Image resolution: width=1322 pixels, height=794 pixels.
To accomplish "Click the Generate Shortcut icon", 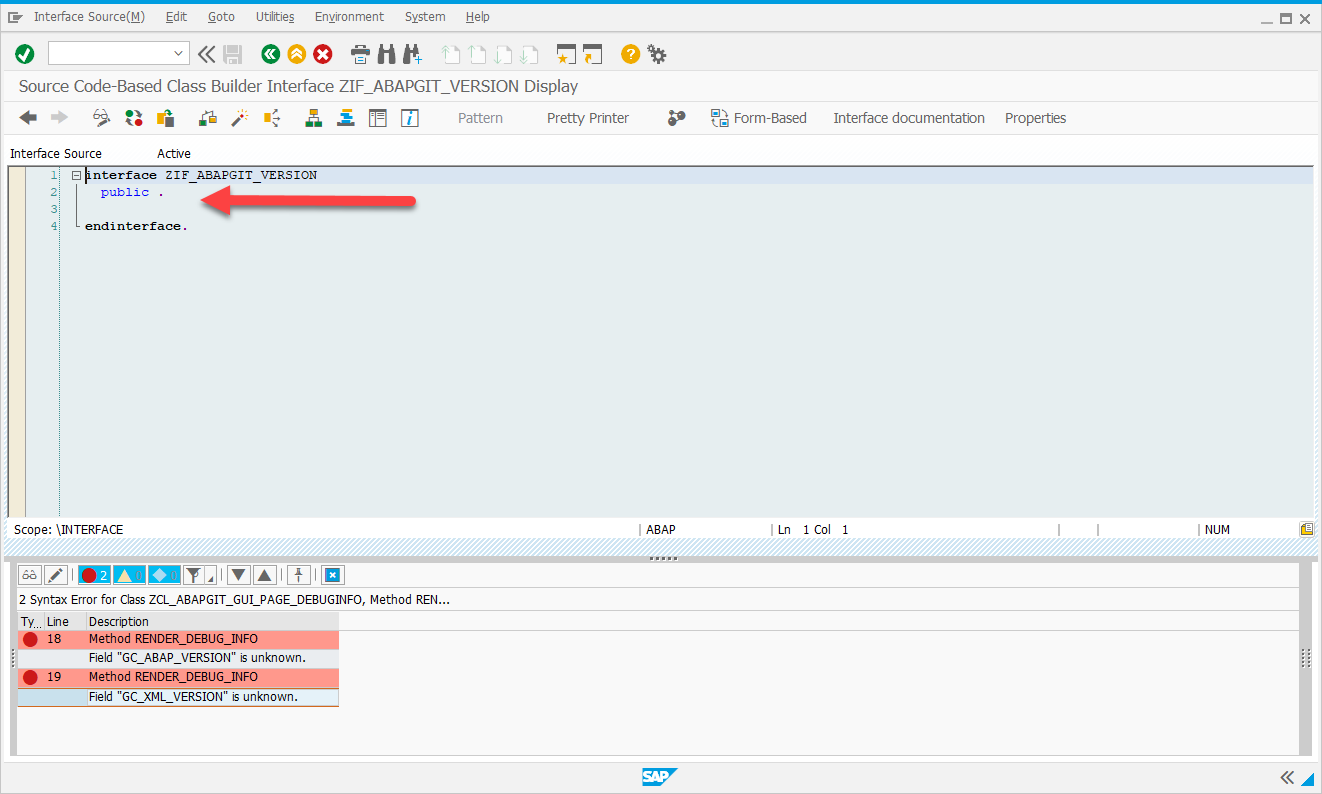I will coord(592,54).
